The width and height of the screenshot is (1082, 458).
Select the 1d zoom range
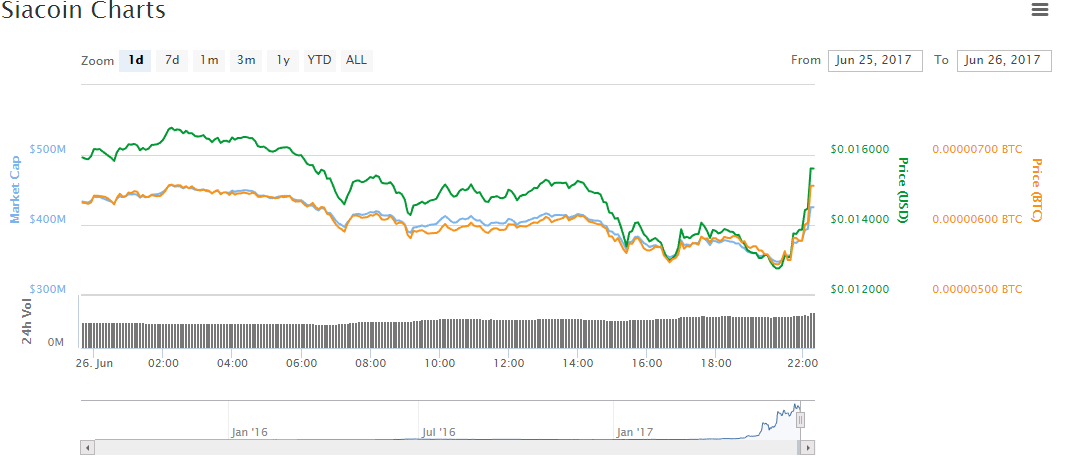coord(135,61)
